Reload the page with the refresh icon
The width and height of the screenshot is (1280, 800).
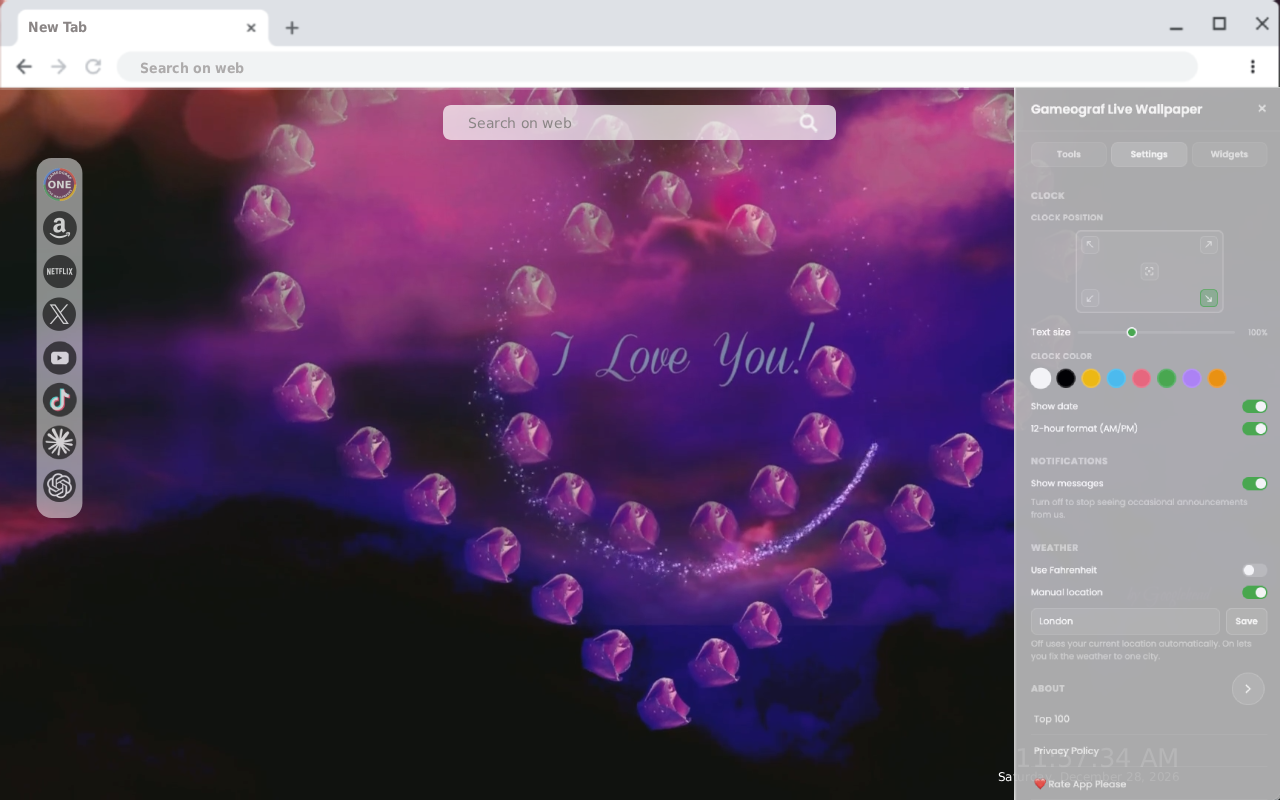[x=93, y=67]
